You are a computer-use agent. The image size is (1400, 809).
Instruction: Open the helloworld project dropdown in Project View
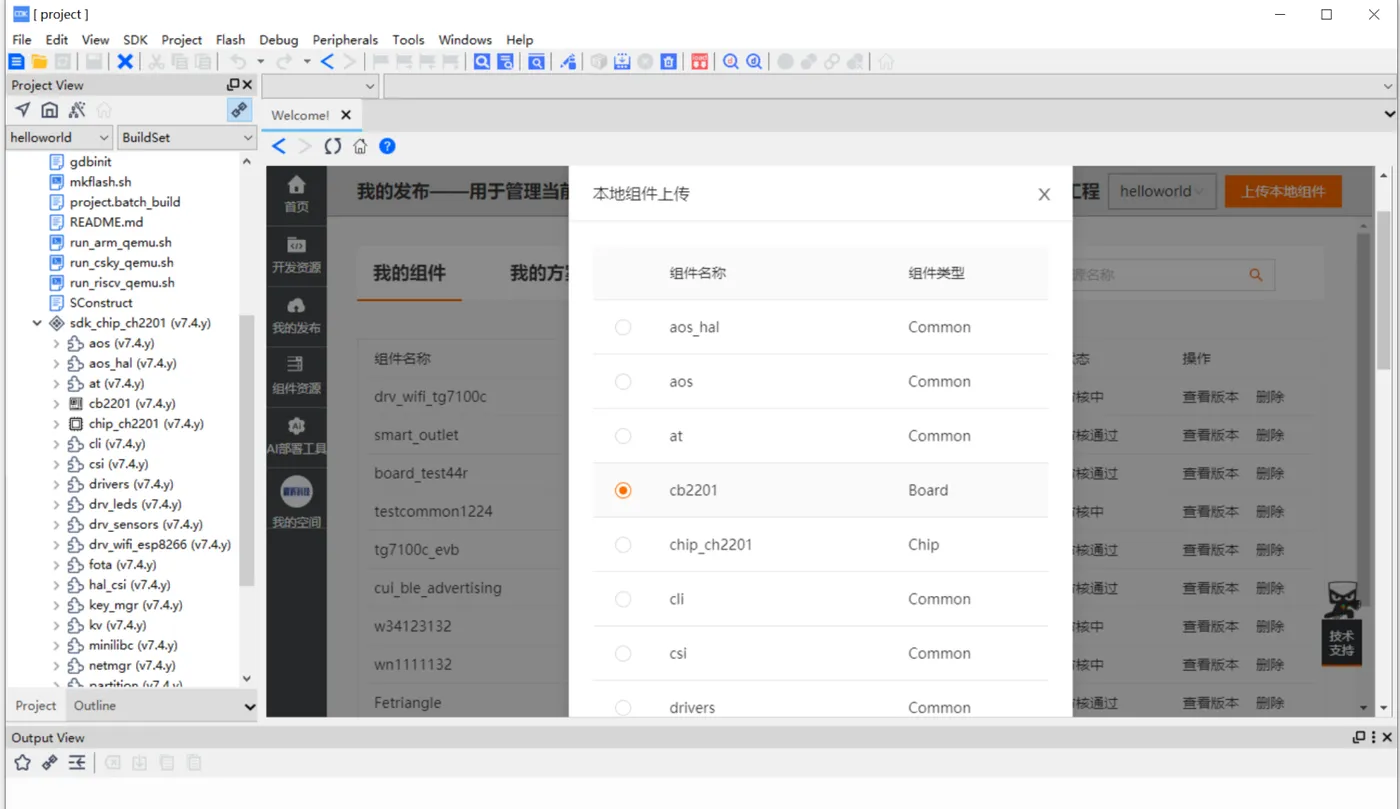tap(59, 137)
